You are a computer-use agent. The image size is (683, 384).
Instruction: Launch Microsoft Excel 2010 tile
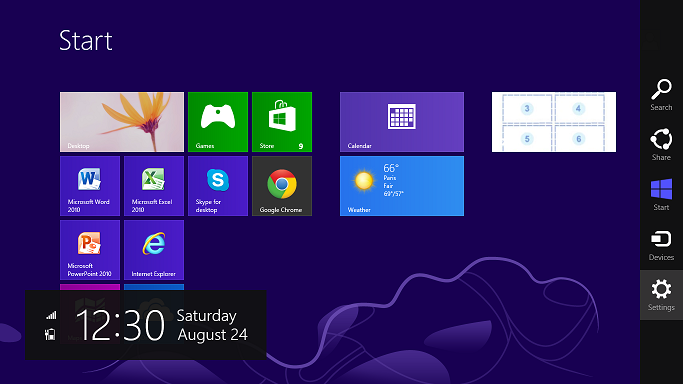click(154, 186)
